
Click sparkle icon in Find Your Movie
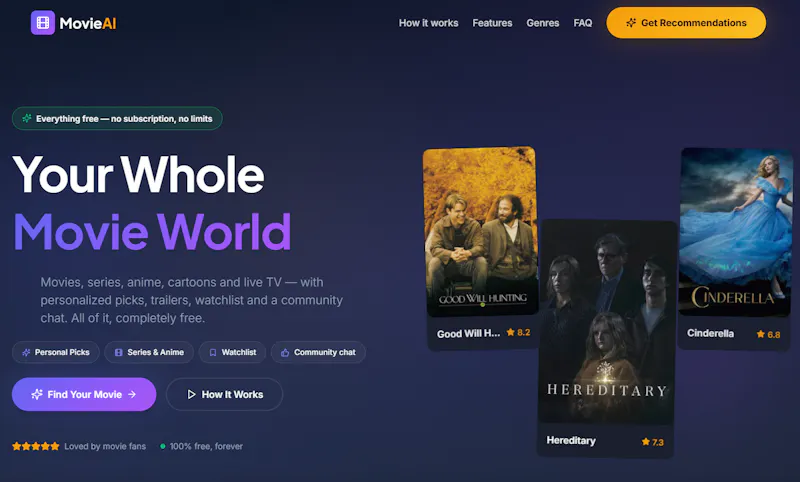[37, 394]
